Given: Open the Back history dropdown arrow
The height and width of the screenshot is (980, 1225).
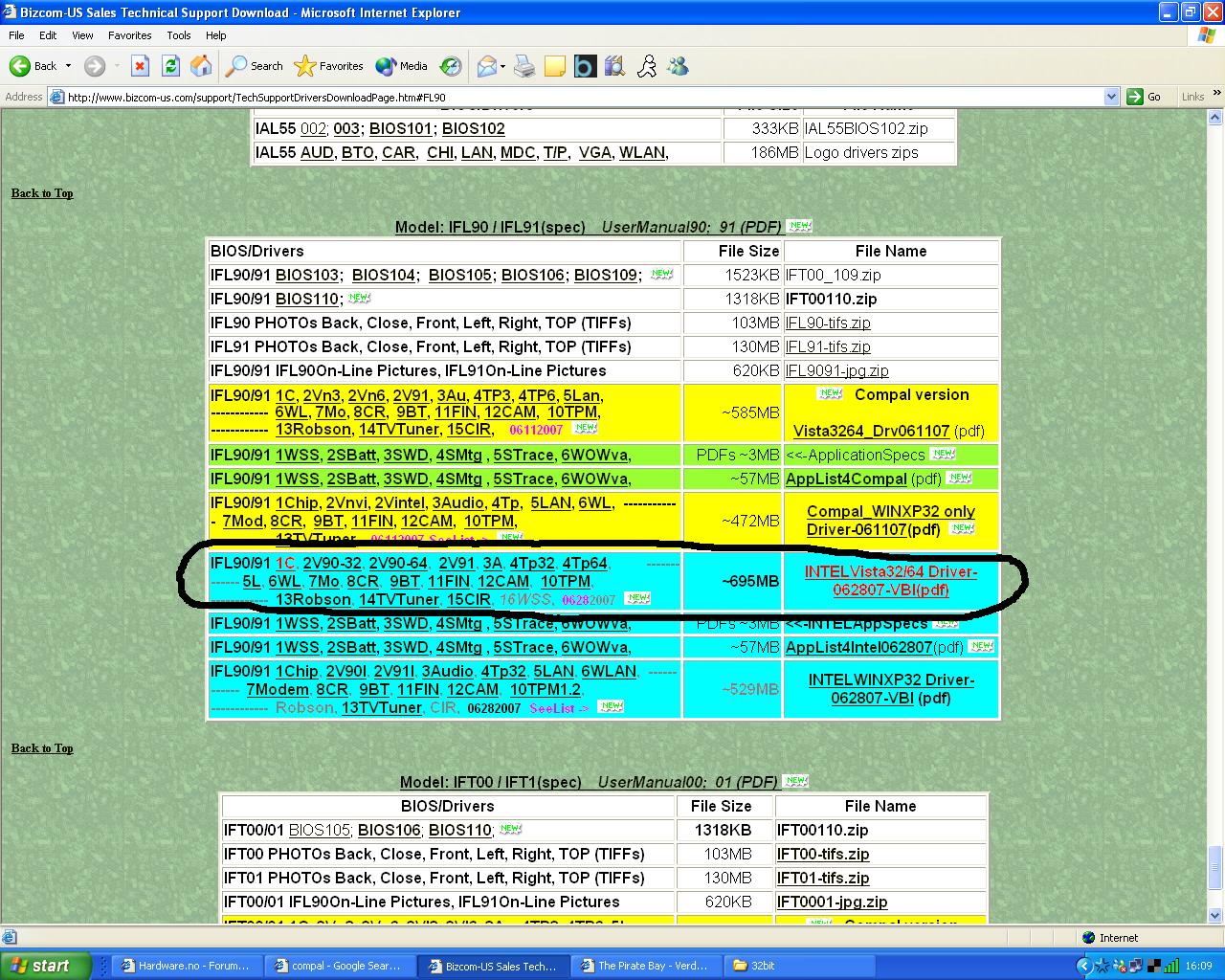Looking at the screenshot, I should 68,66.
